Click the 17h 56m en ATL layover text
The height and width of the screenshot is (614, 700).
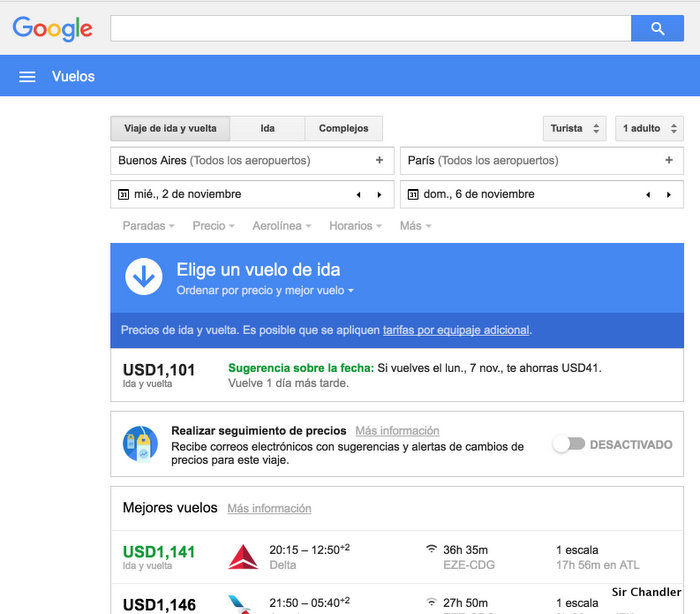(x=598, y=565)
